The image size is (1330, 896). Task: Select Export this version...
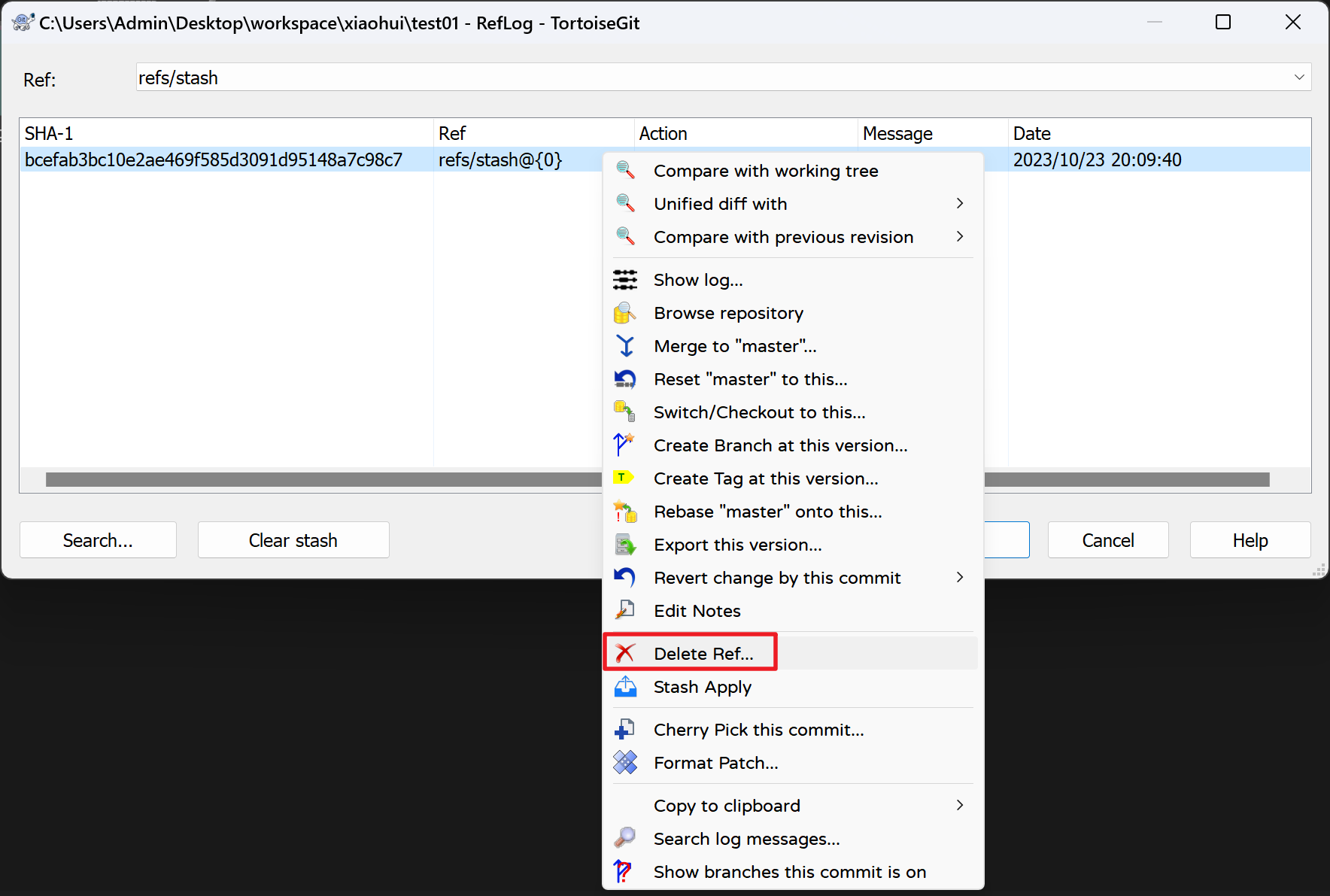tap(794, 545)
